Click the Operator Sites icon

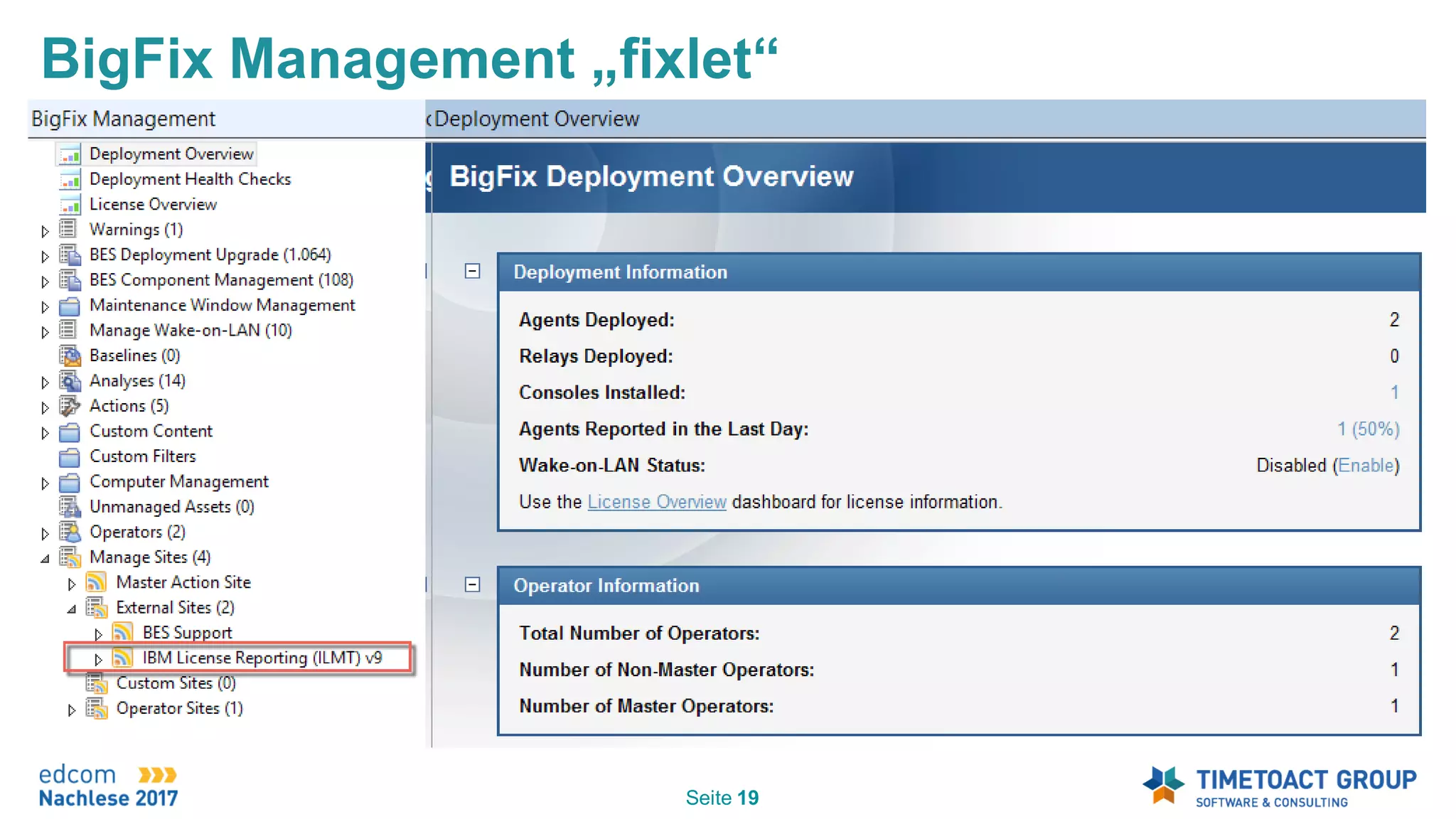96,709
